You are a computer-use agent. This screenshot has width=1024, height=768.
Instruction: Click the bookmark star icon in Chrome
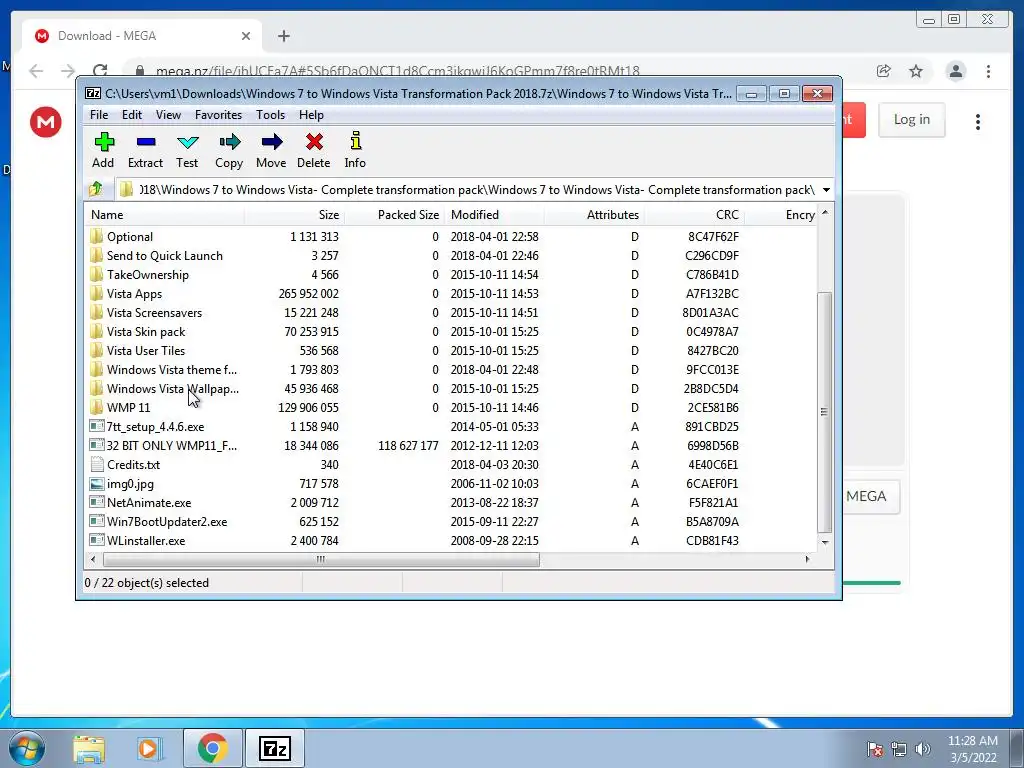tap(916, 71)
